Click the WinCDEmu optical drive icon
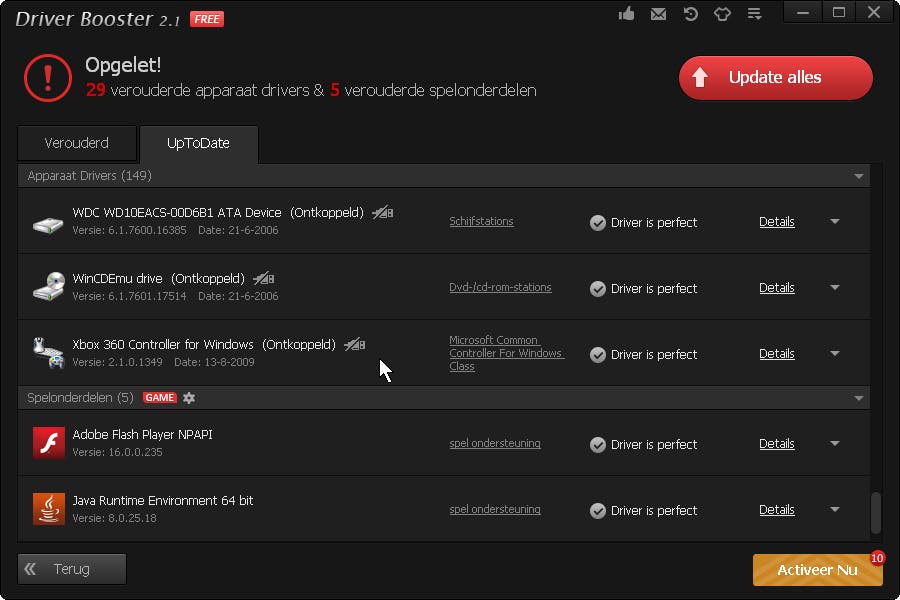Image resolution: width=900 pixels, height=600 pixels. 48,286
